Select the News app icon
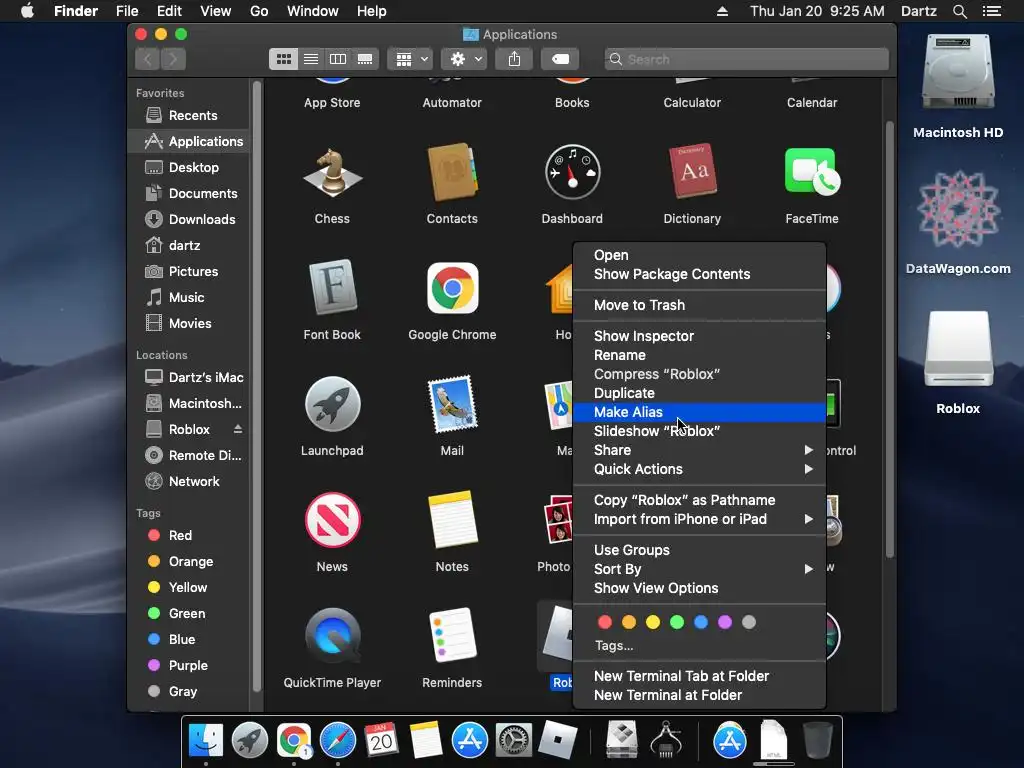This screenshot has height=768, width=1024. (x=332, y=520)
